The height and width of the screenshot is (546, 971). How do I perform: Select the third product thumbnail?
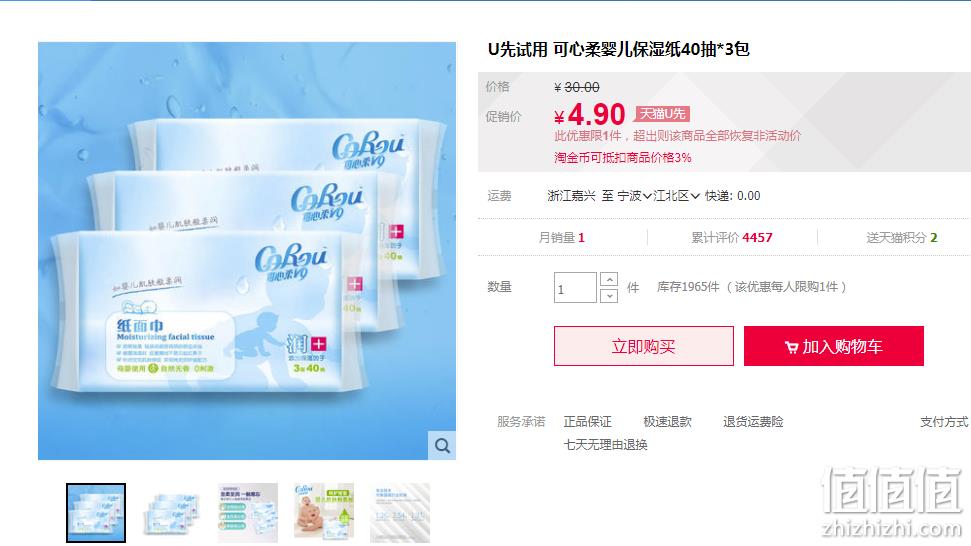coord(248,513)
